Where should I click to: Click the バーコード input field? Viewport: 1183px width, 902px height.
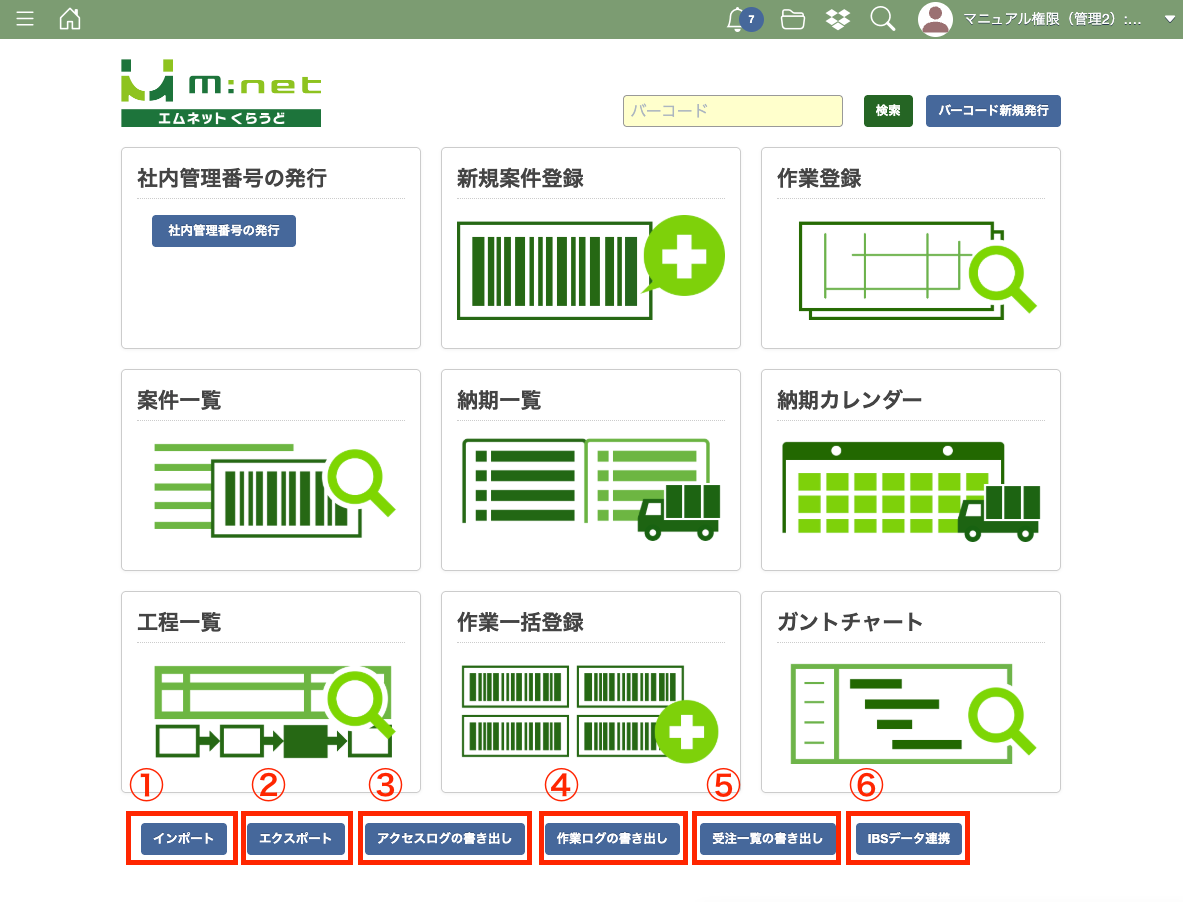click(x=732, y=111)
